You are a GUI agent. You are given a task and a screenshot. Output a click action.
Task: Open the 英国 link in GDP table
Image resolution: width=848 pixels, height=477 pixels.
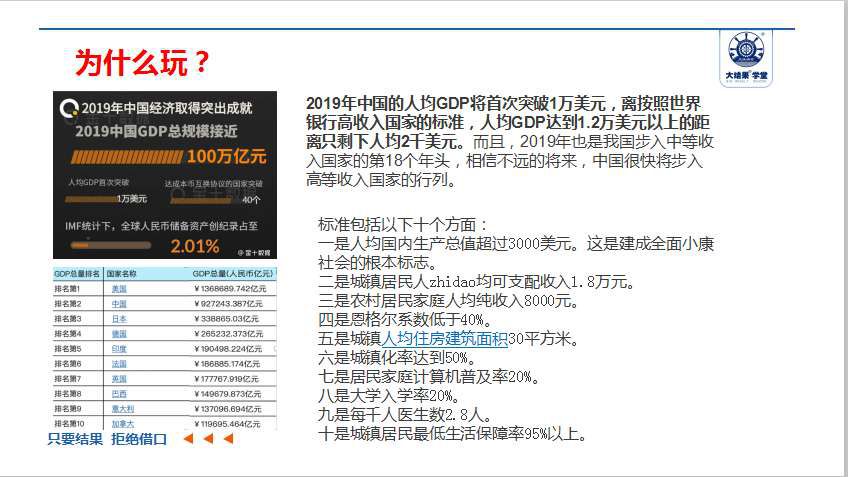119,379
